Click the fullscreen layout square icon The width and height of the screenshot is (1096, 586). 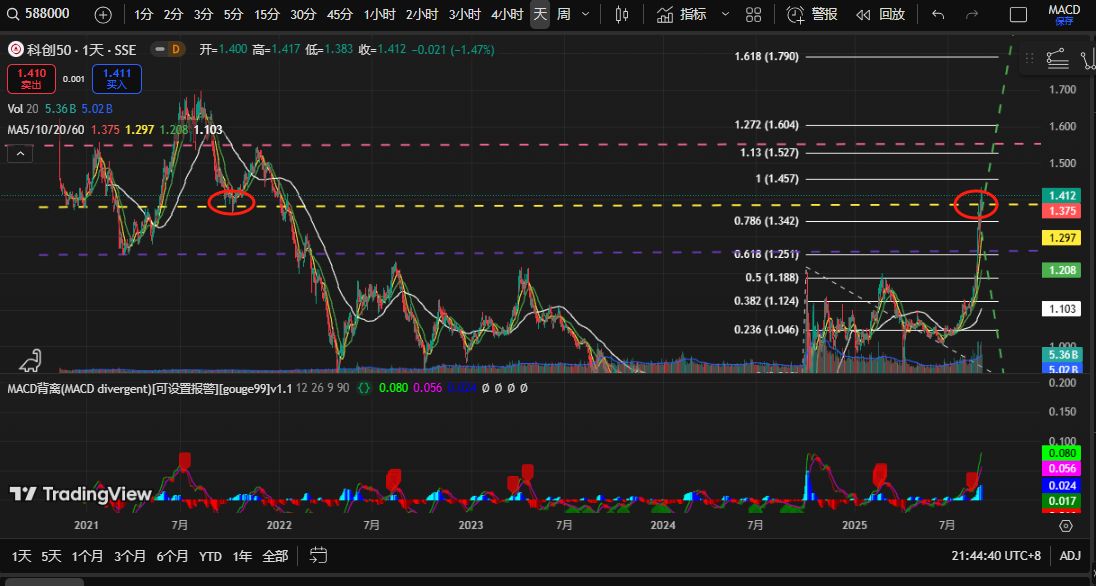pyautogui.click(x=1018, y=14)
